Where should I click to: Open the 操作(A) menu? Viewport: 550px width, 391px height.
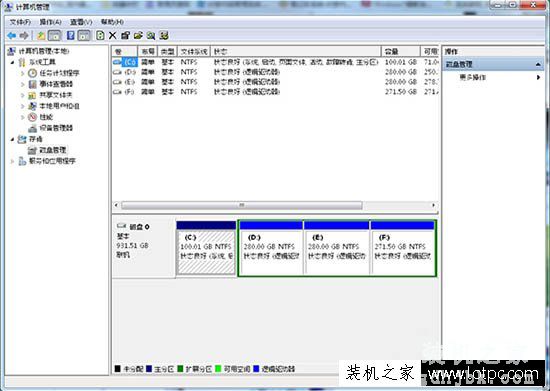click(x=51, y=22)
